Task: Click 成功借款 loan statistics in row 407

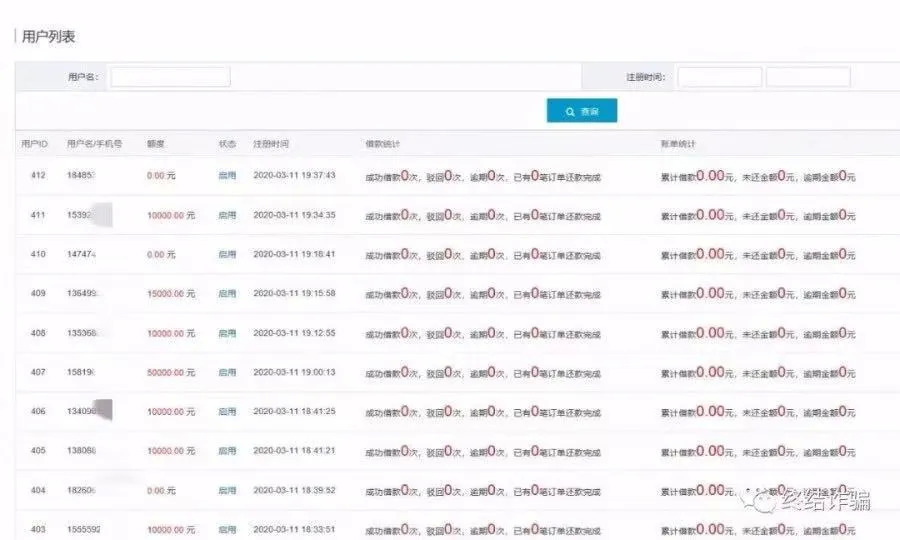Action: coord(483,372)
